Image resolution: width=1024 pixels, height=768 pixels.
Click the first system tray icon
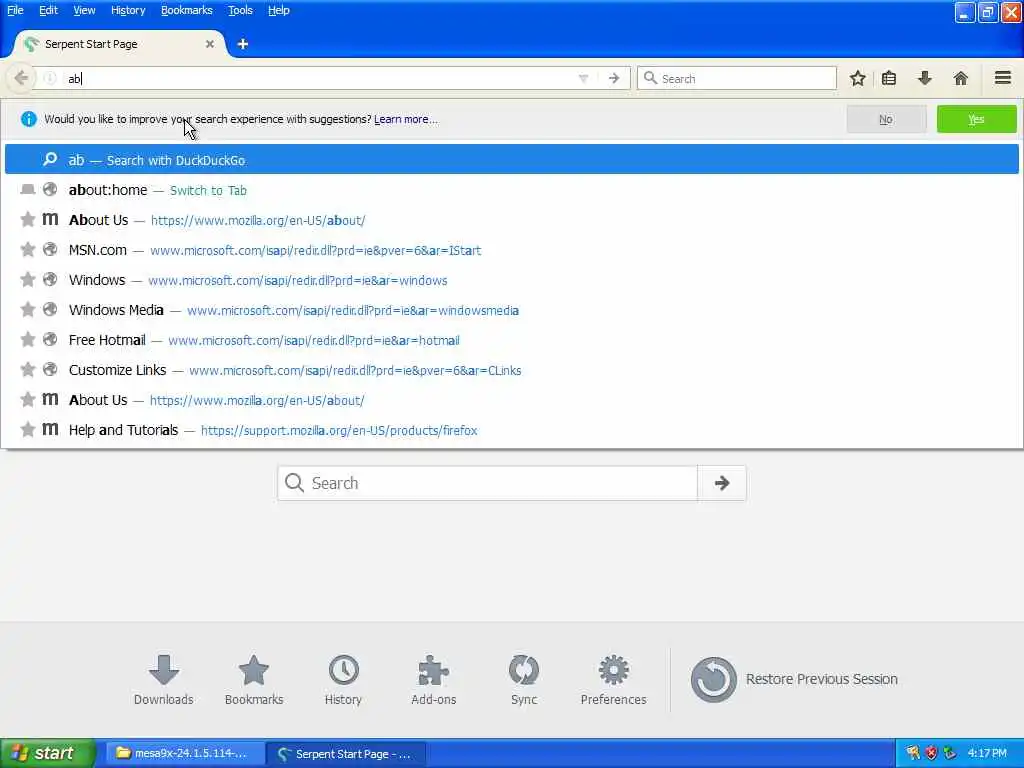[x=913, y=754]
